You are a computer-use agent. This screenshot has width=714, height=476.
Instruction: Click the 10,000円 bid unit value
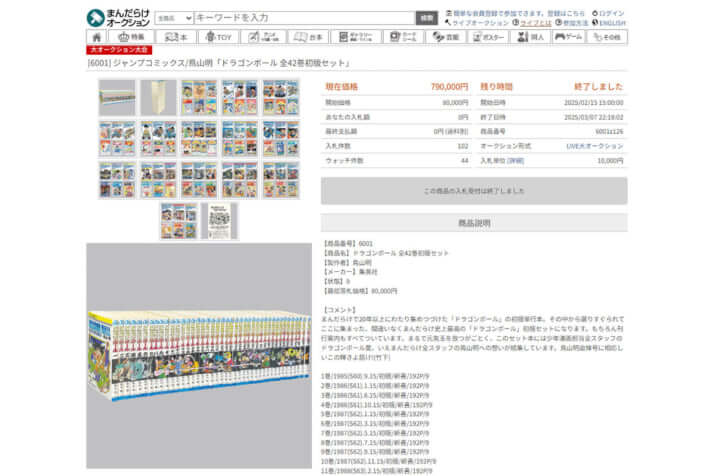pos(610,161)
